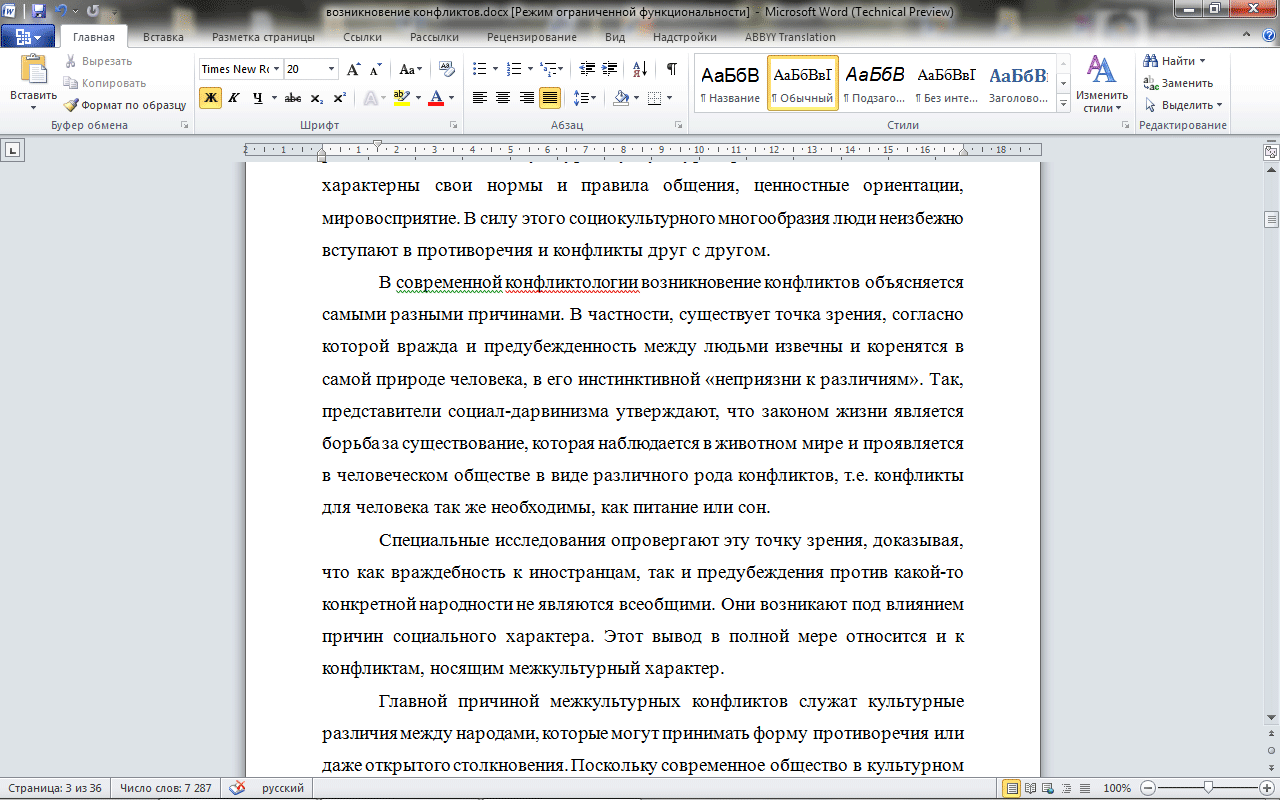
Task: Click the Replace (Заменить) command
Action: (1179, 83)
